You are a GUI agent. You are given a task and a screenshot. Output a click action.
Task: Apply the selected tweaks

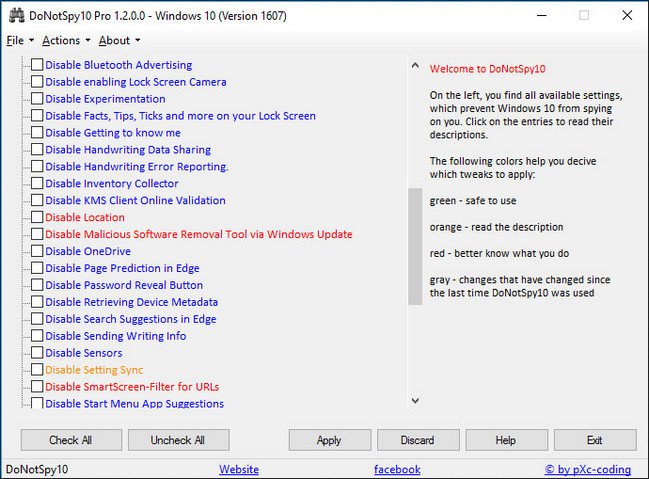tap(330, 440)
